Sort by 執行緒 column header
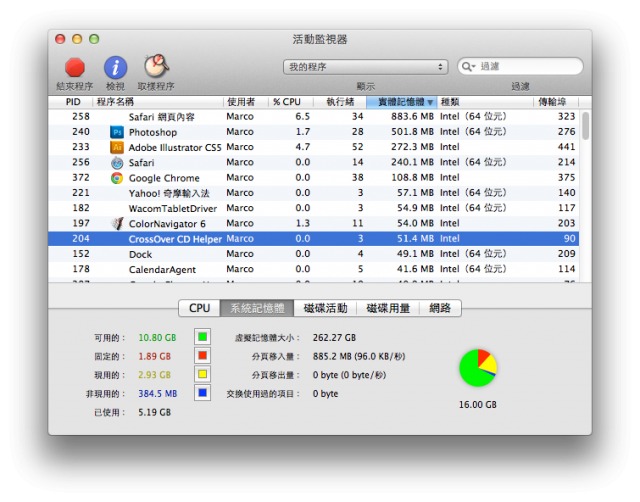The image size is (640, 502). coord(340,102)
